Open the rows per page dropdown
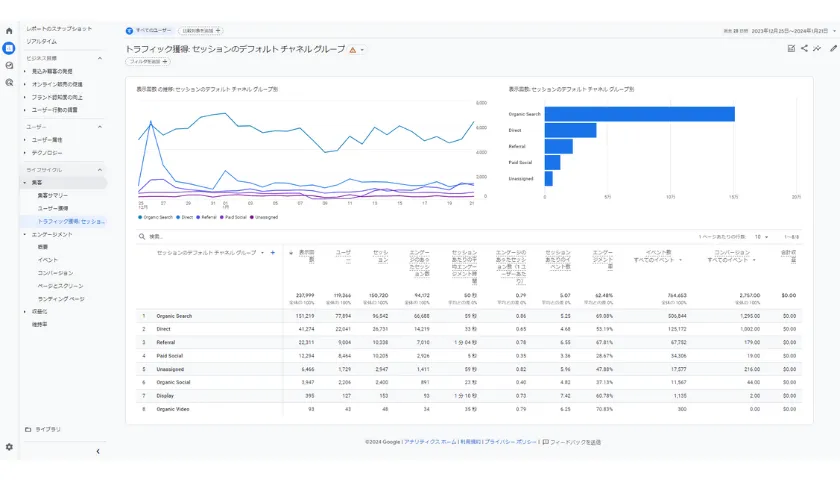 point(764,237)
